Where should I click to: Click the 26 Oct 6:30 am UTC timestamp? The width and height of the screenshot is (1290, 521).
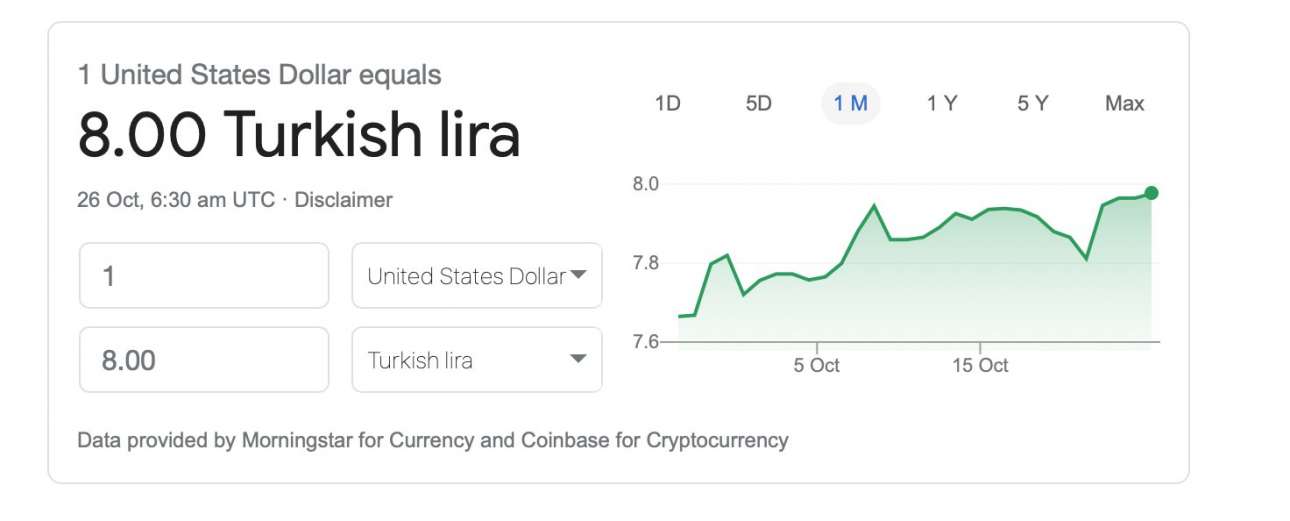coord(176,200)
